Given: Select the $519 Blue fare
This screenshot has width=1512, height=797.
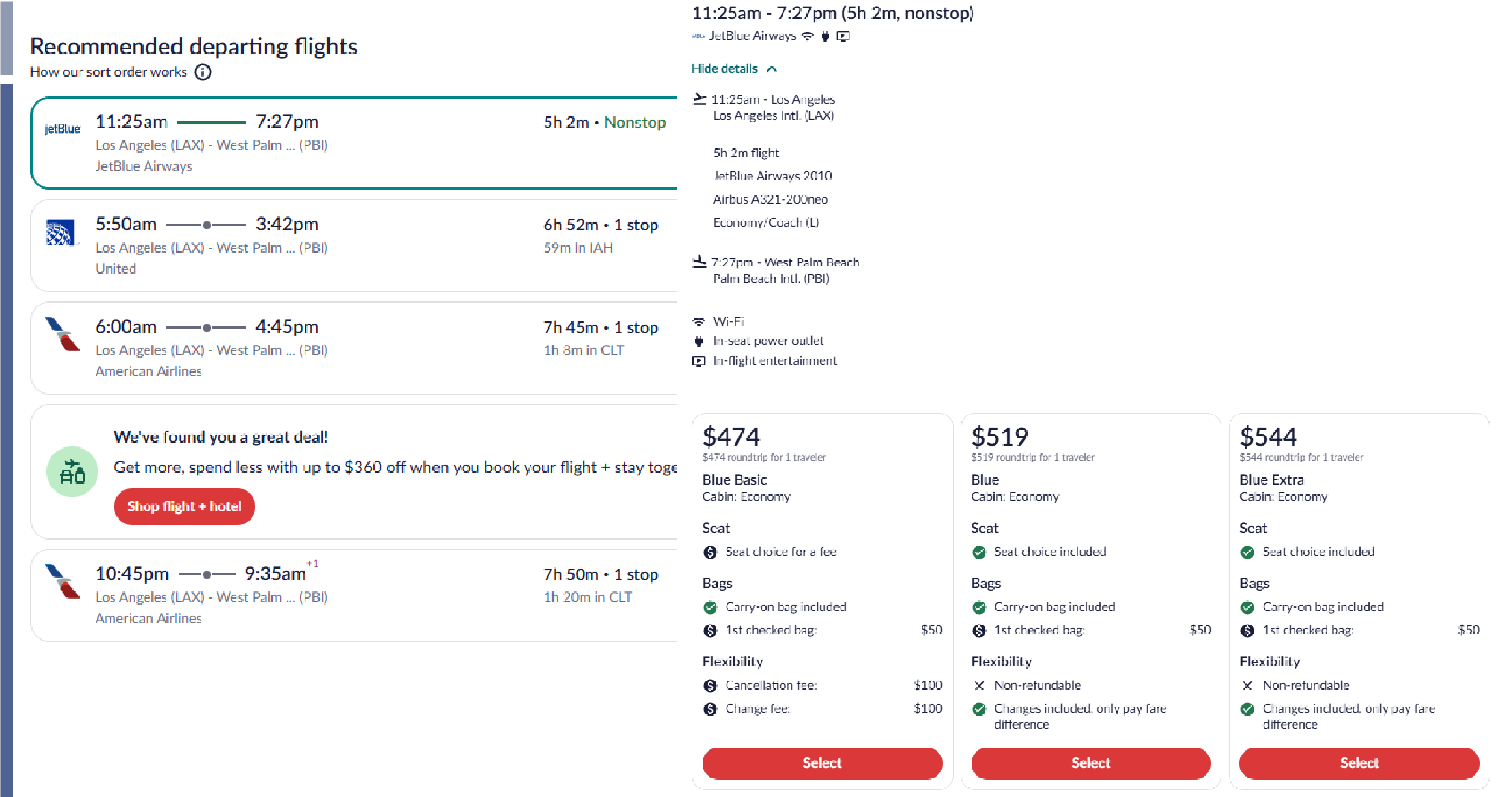Looking at the screenshot, I should click(1090, 763).
